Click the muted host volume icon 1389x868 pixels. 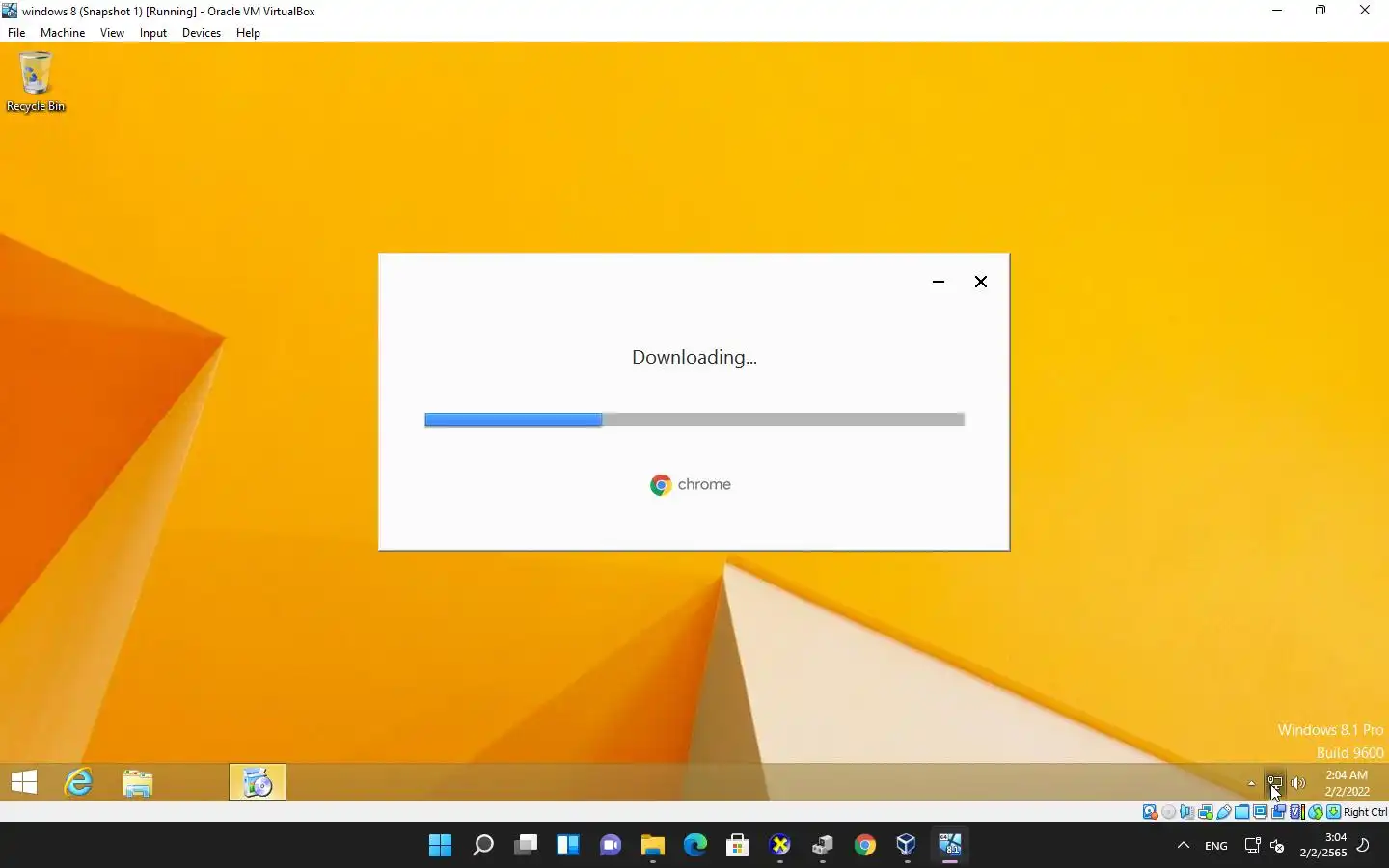[1277, 846]
